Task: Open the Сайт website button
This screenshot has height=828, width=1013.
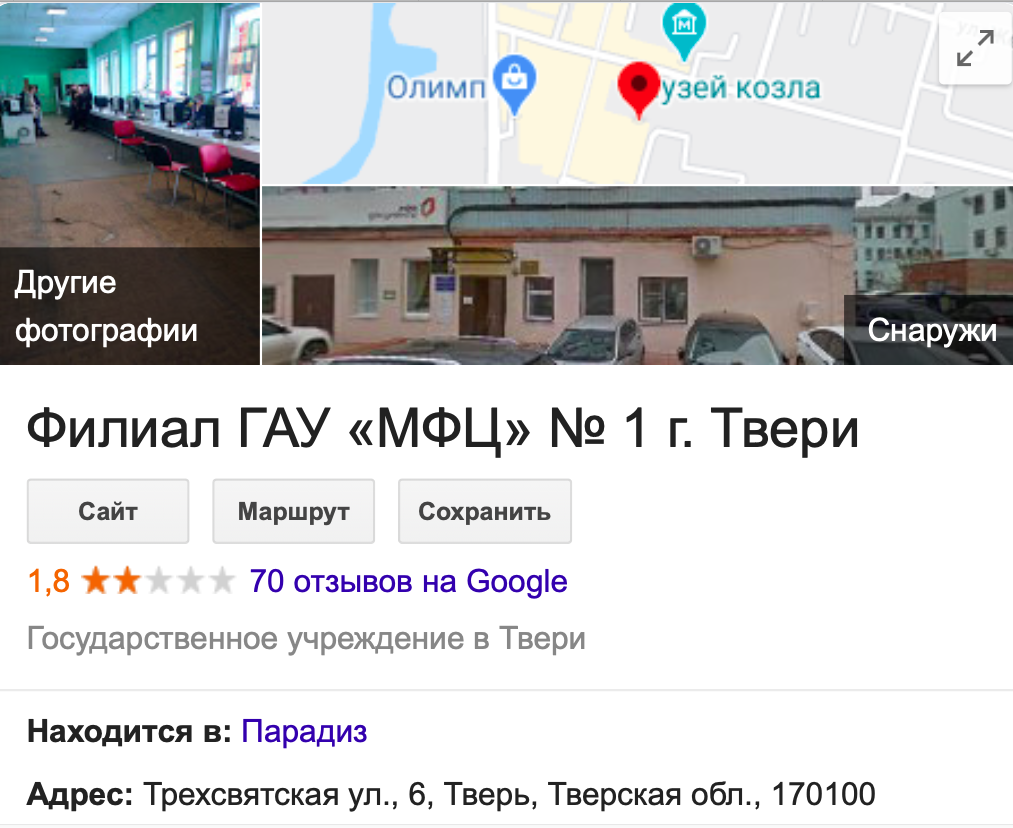Action: click(x=108, y=511)
